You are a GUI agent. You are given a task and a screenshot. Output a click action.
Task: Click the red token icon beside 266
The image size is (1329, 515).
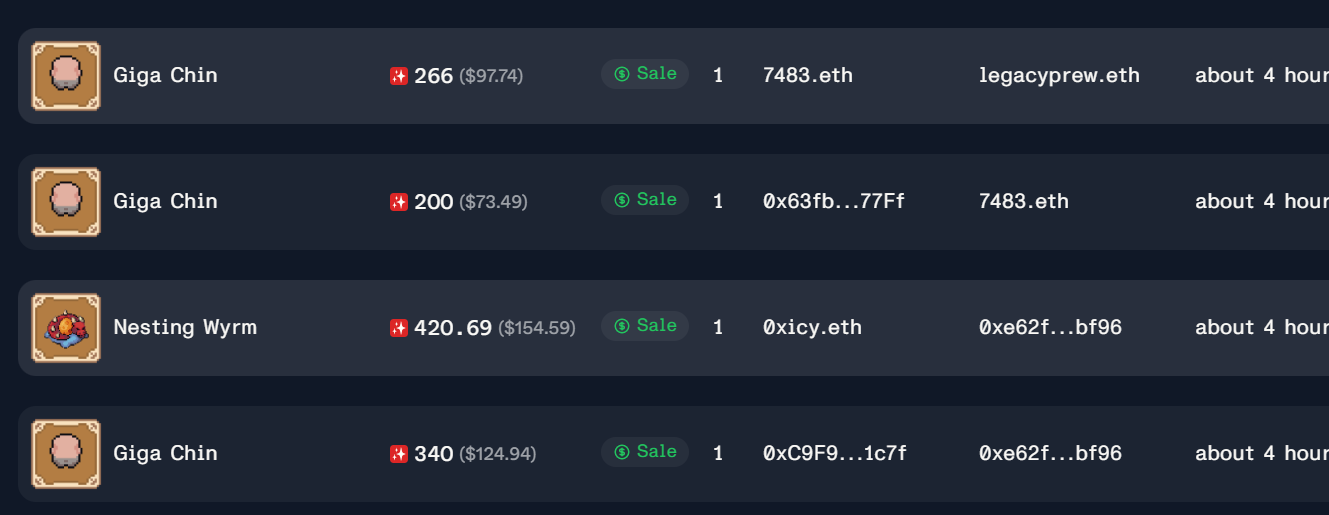[x=399, y=76]
